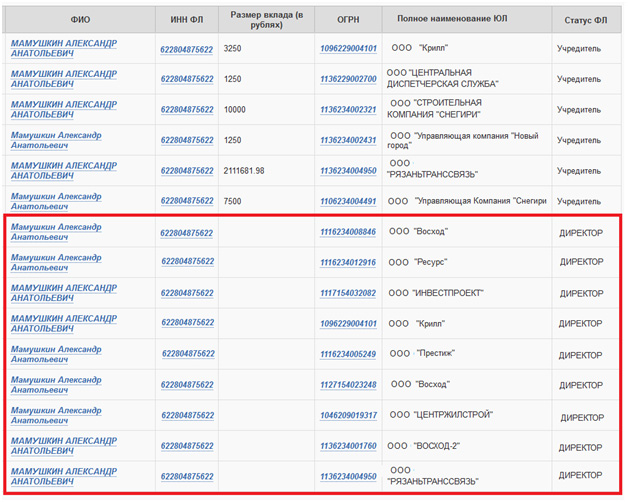Click OGRN 1136234001760 for ВОСХОД-2
Image resolution: width=628 pixels, height=502 pixels.
[348, 446]
